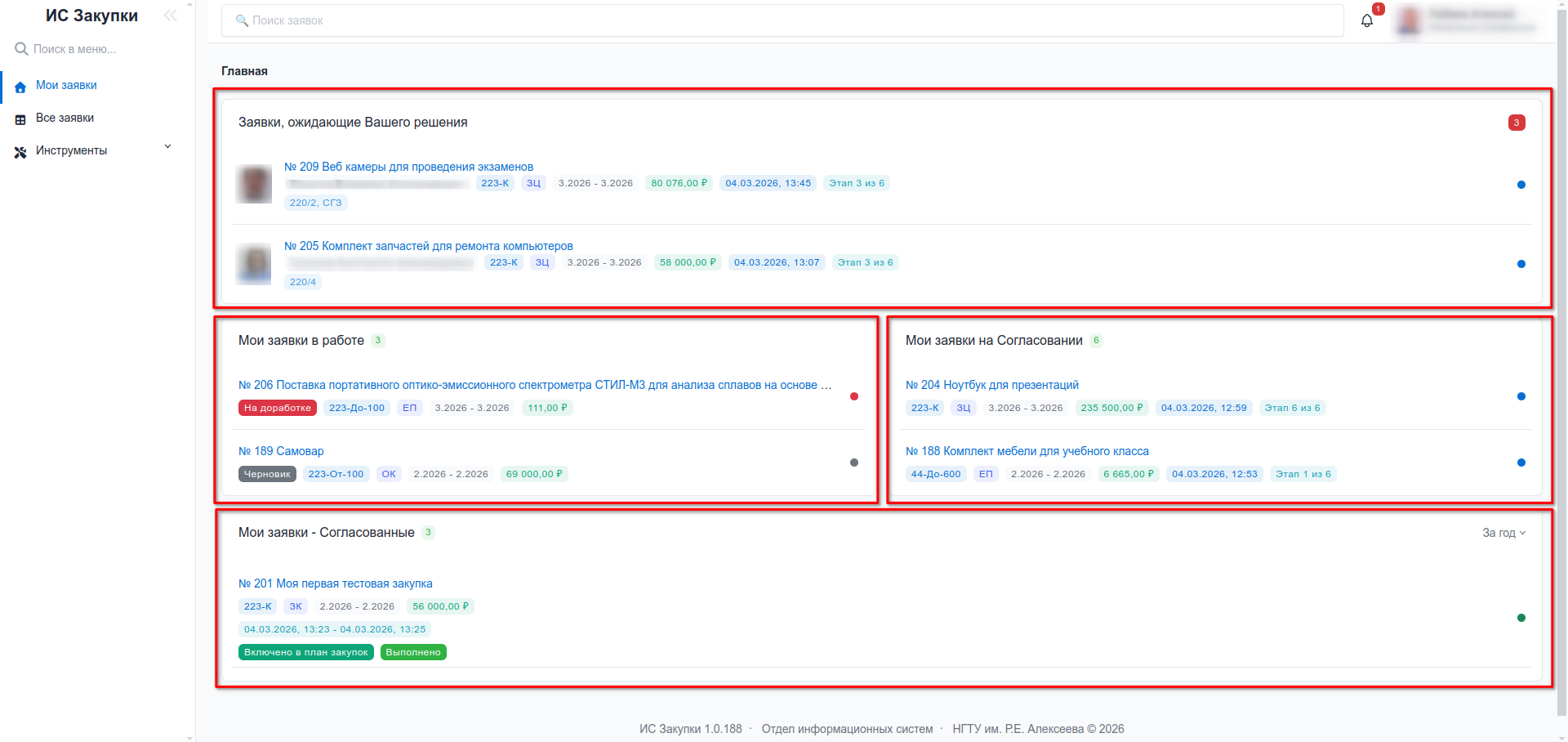
Task: Click the Этап 1 из 6 stage tag
Action: [x=1303, y=474]
